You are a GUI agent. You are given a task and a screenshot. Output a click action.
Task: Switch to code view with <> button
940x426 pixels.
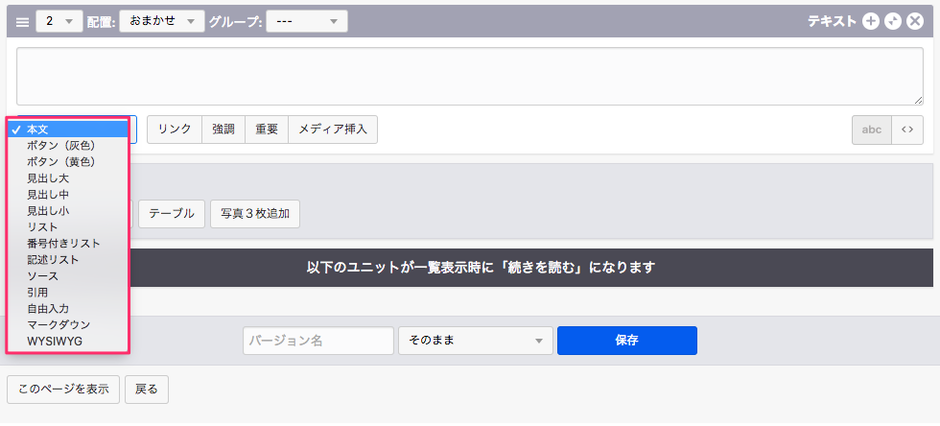907,129
